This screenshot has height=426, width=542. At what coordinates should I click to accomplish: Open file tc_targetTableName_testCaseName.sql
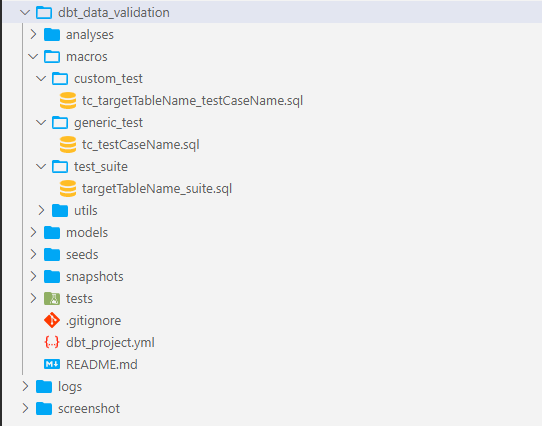(193, 101)
